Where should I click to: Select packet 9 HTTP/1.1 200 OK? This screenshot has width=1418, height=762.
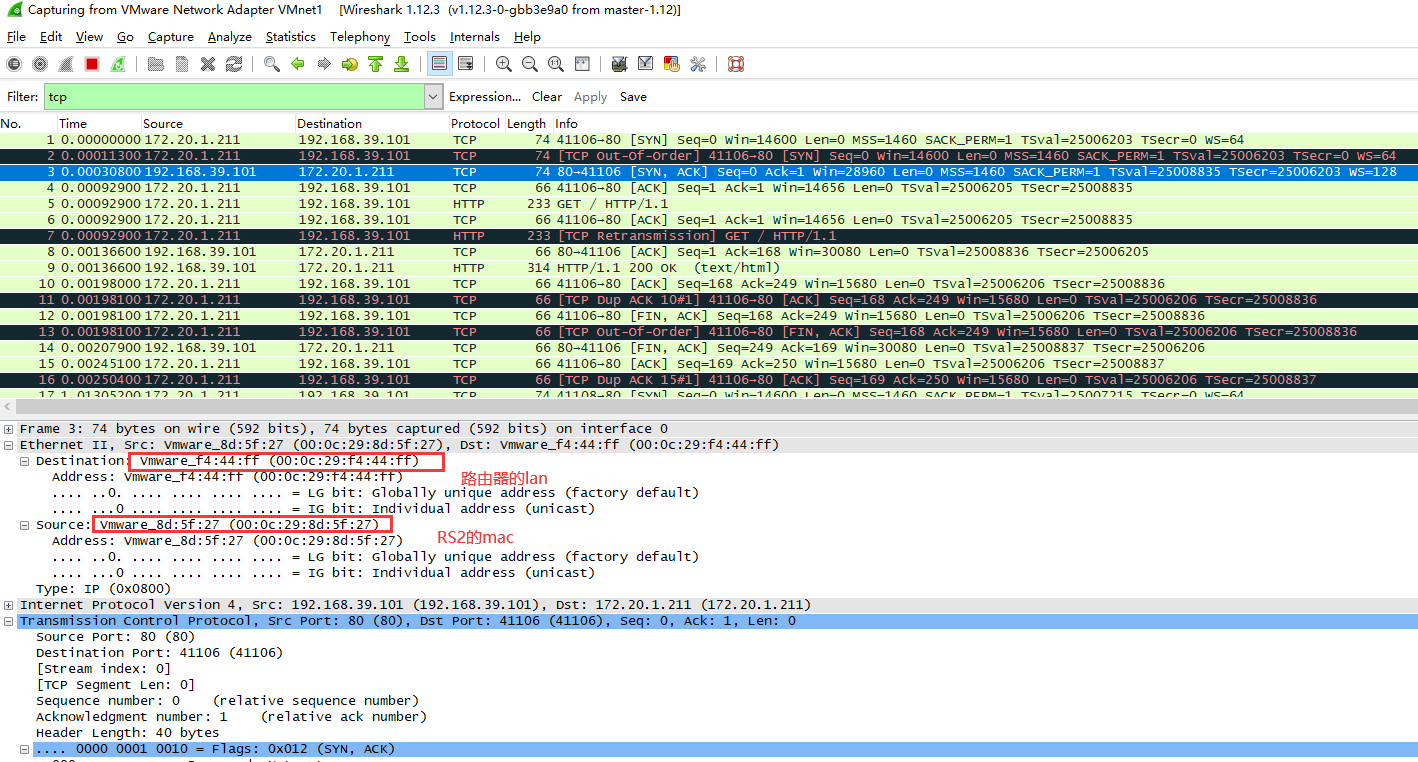pos(709,268)
